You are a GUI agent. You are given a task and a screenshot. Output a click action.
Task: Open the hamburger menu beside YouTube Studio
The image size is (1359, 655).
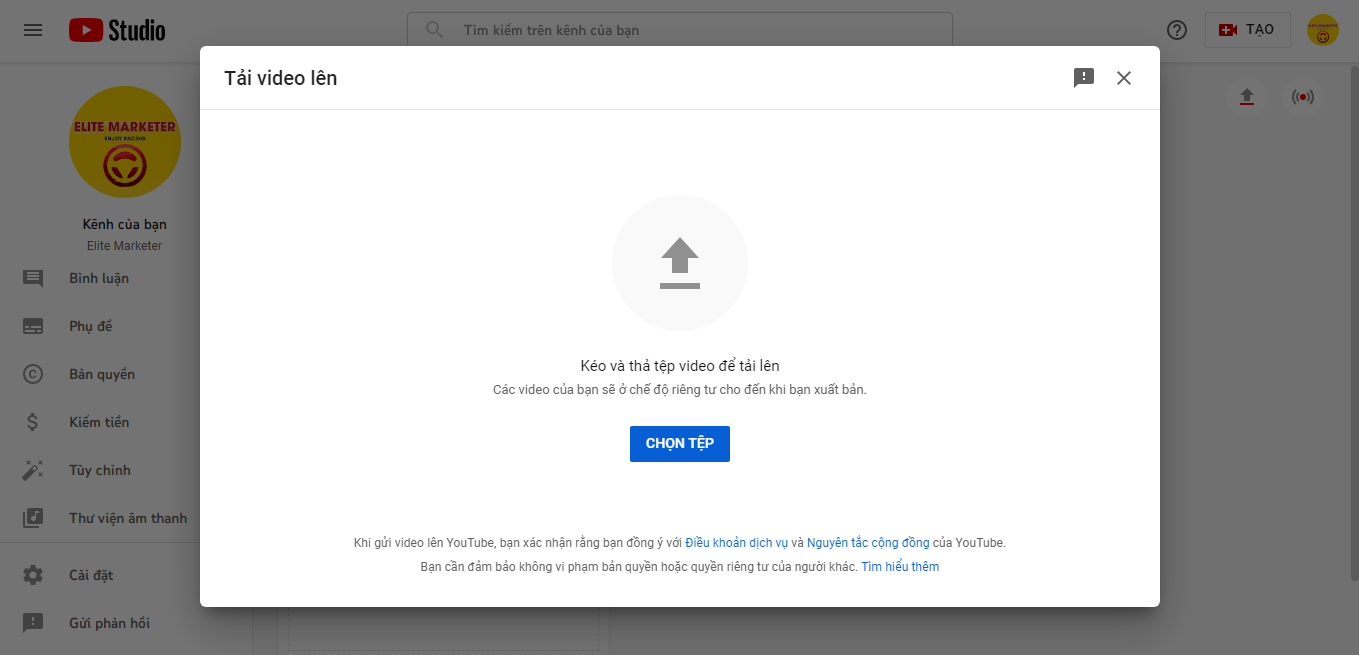point(33,30)
